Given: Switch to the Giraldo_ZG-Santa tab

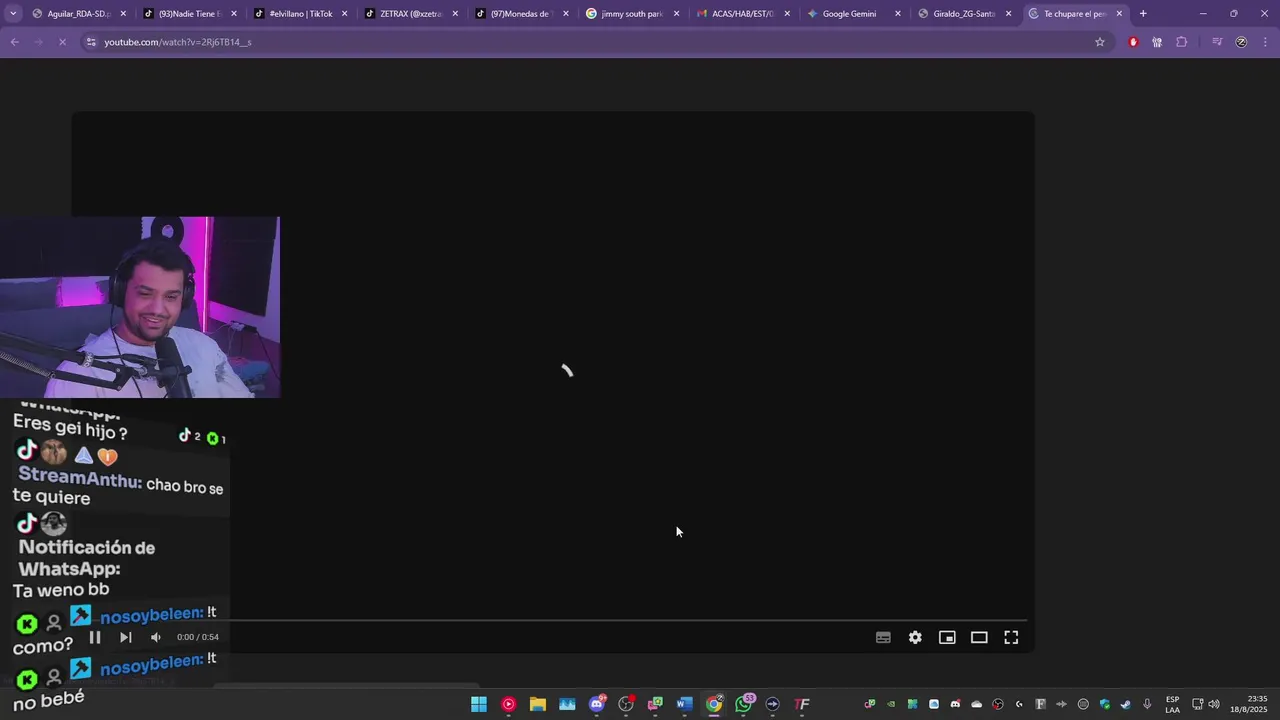Looking at the screenshot, I should [963, 14].
